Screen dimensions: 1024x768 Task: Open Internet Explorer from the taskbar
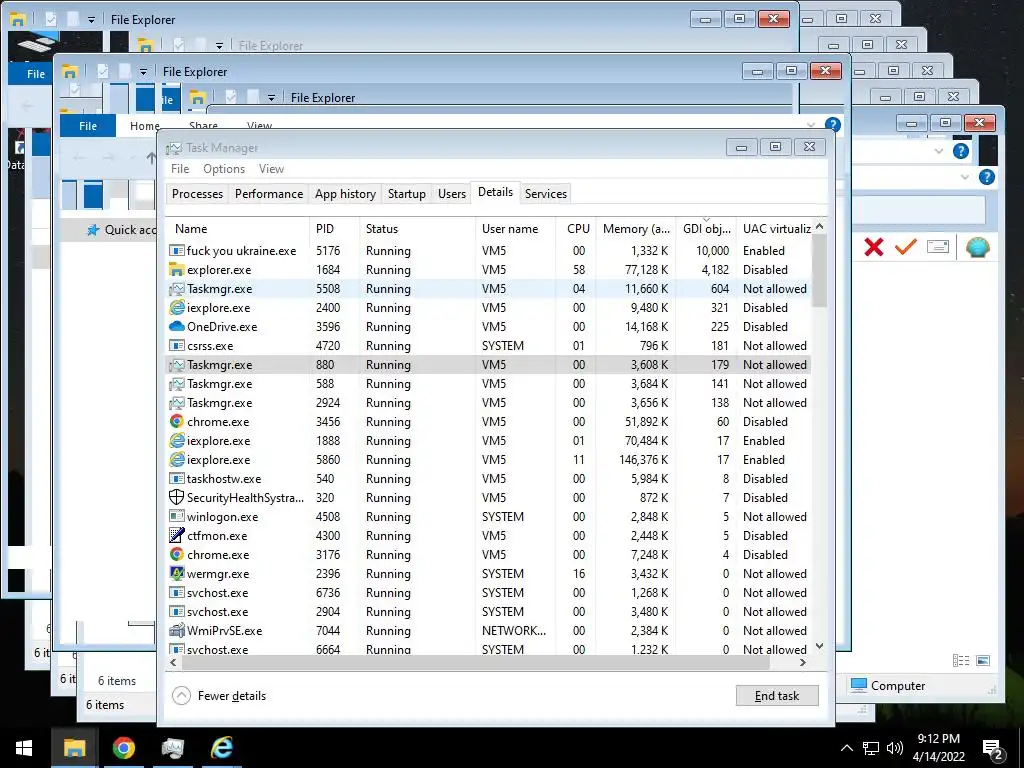pos(222,748)
